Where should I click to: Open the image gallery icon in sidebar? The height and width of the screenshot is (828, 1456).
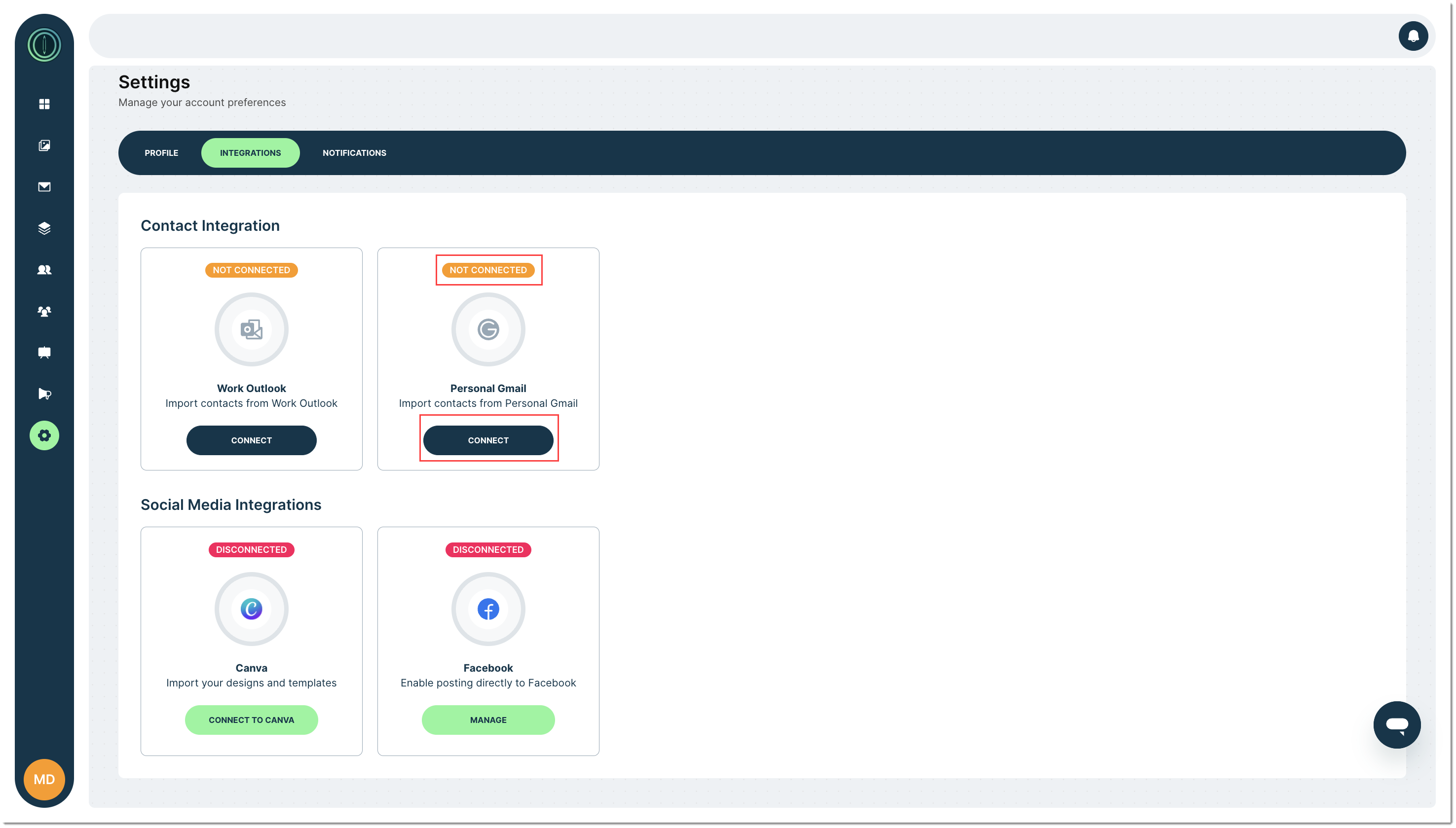click(x=44, y=145)
